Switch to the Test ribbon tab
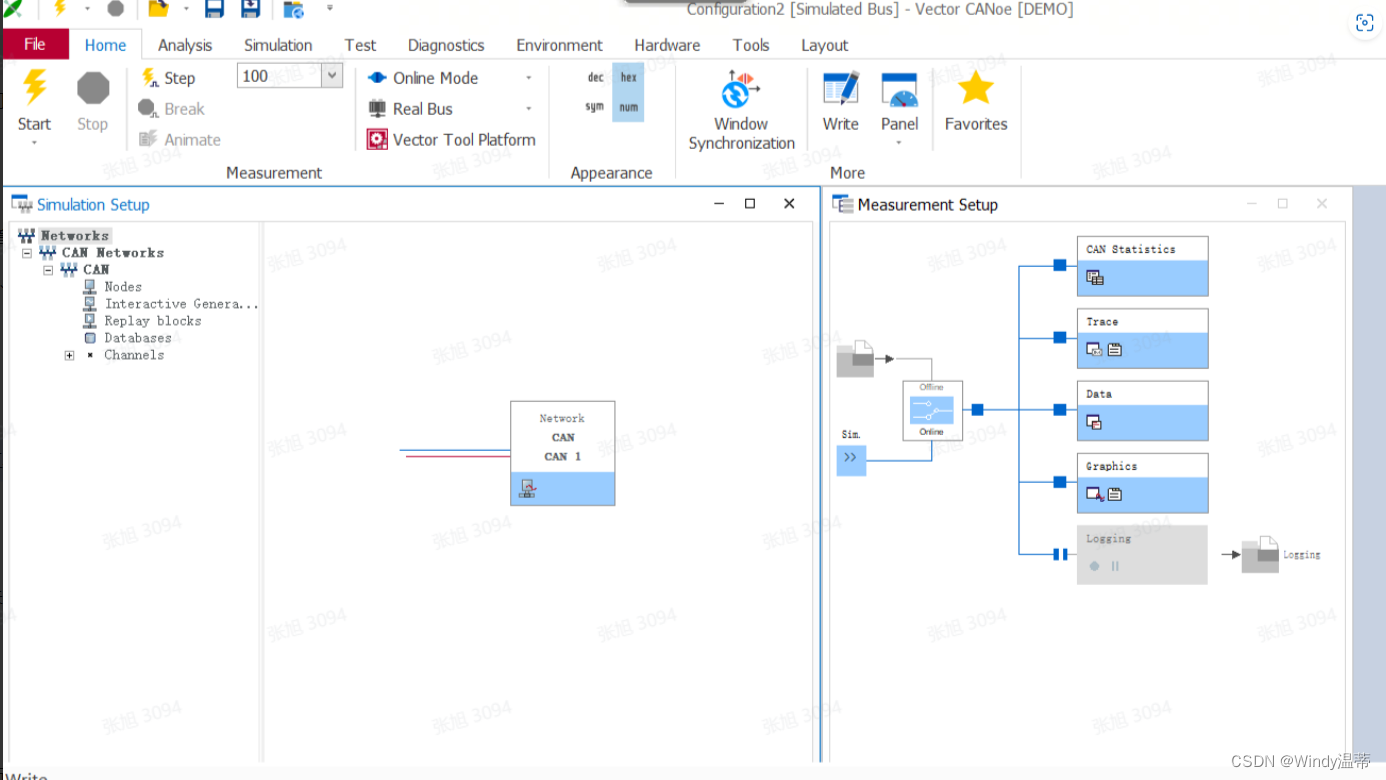 click(360, 45)
